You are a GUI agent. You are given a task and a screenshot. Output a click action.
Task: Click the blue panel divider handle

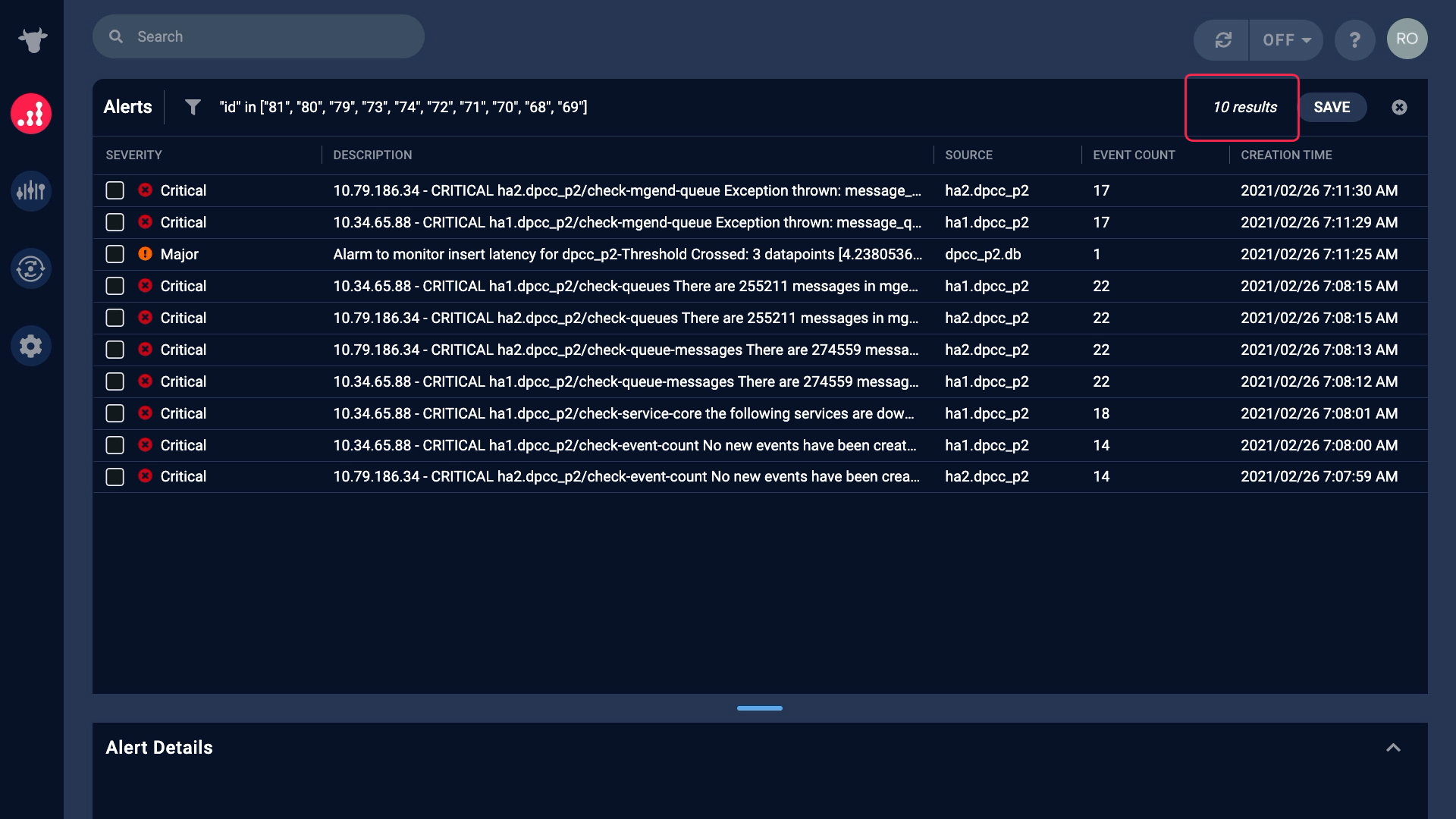point(759,708)
